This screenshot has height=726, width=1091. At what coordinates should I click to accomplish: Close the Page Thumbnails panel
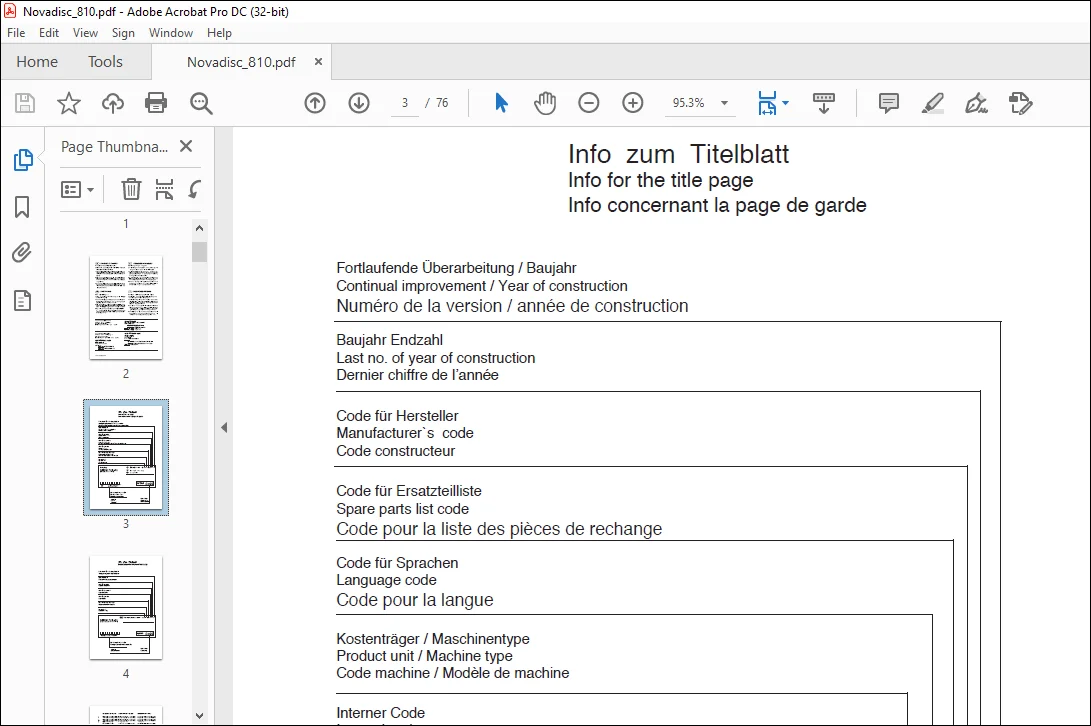click(186, 146)
